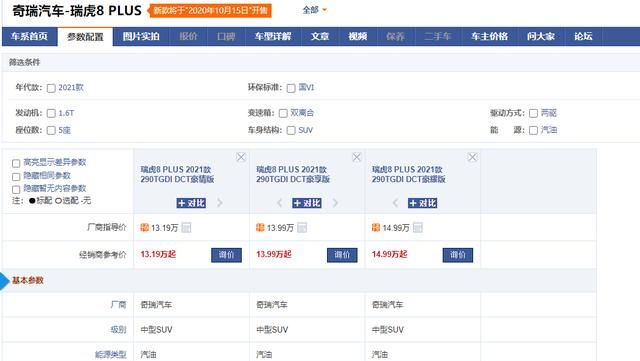640x361 pixels.
Task: Select the 参数配置 tab
Action: [85, 37]
